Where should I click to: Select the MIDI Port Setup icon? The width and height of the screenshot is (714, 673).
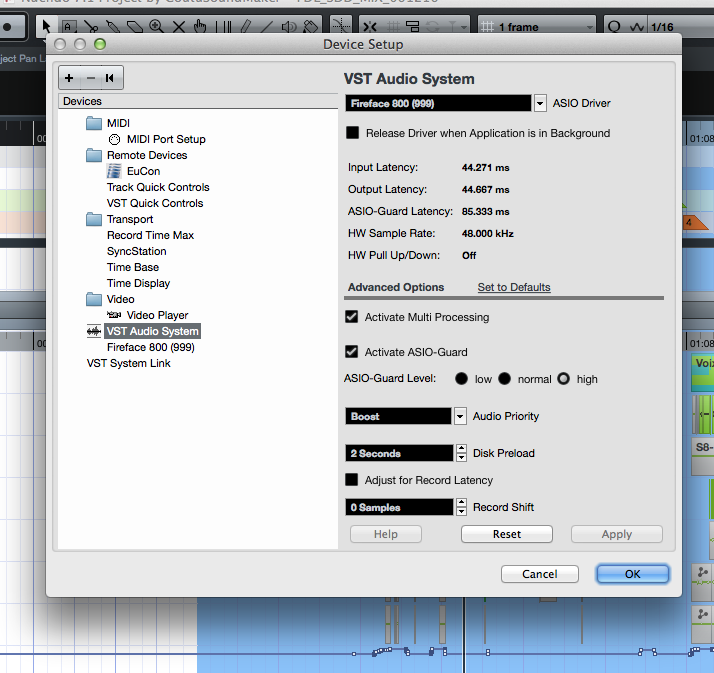coord(115,139)
